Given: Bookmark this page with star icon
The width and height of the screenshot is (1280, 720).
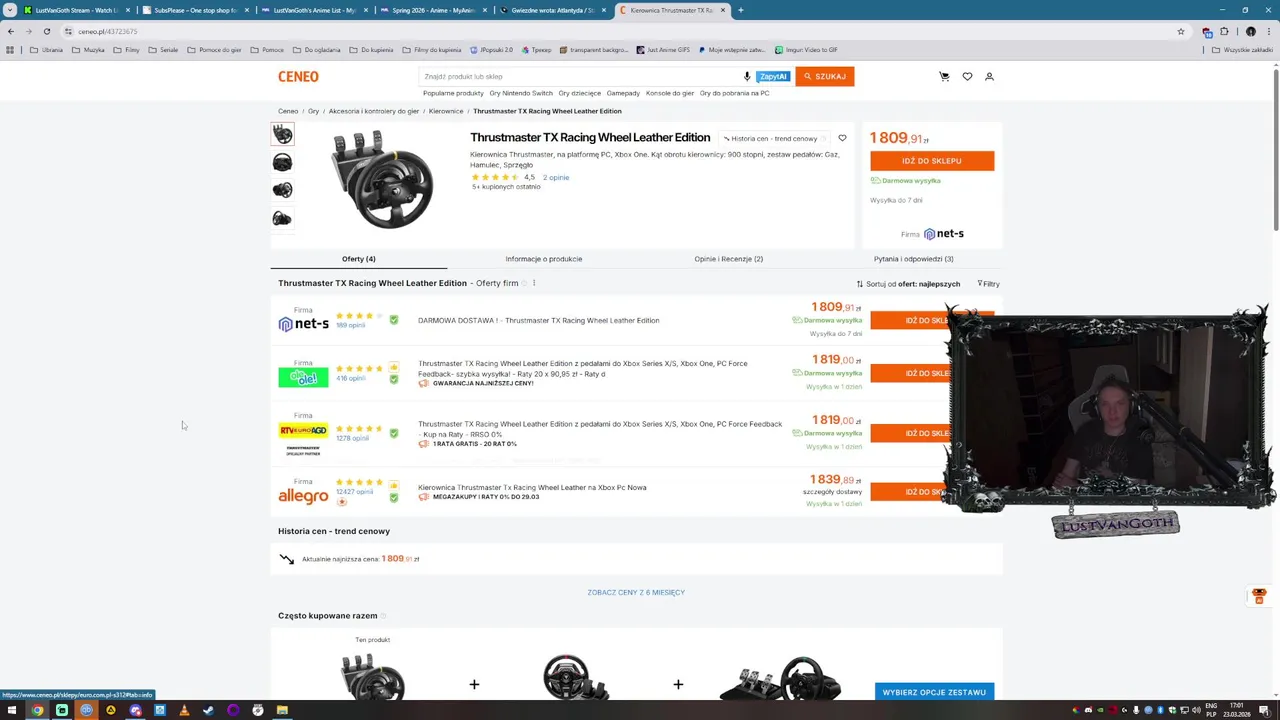Looking at the screenshot, I should (1181, 31).
